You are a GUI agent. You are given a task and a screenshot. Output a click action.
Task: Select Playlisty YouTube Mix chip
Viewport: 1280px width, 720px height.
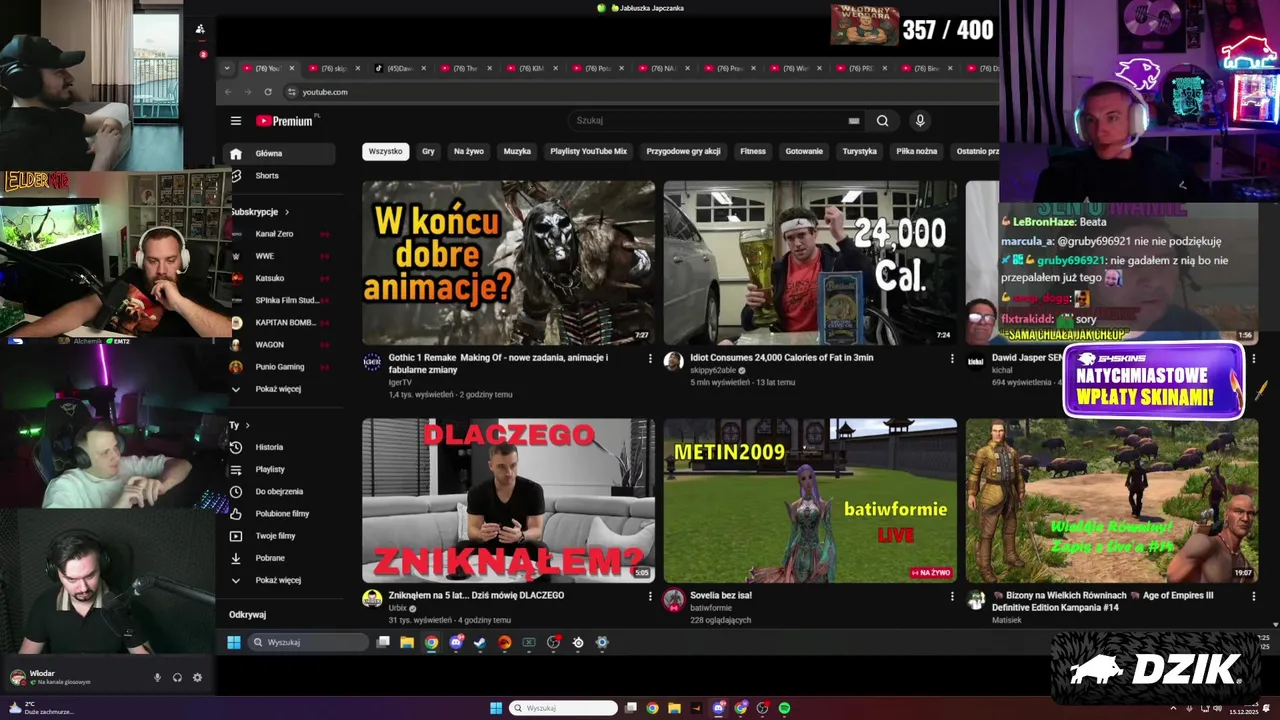(x=588, y=151)
